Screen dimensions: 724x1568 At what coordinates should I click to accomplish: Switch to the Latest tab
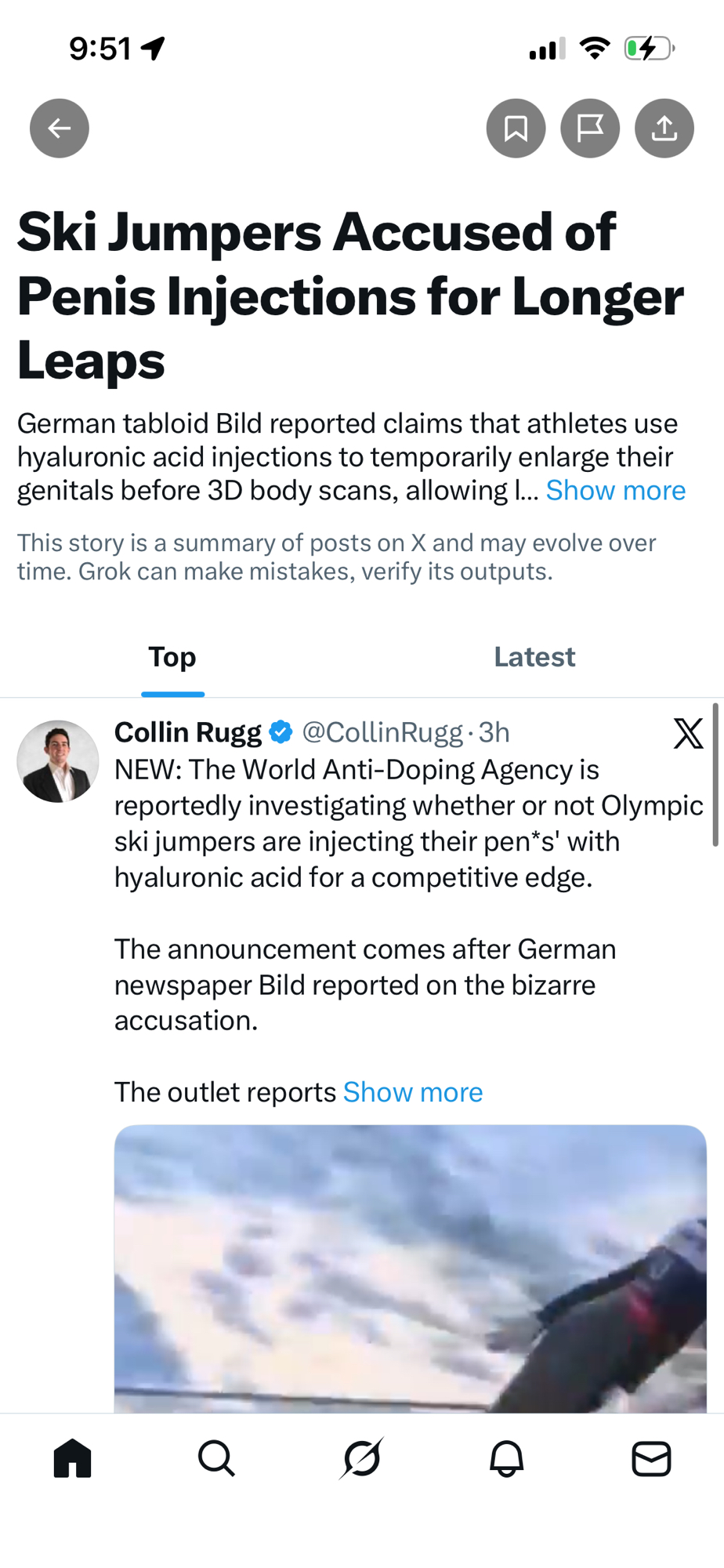tap(534, 657)
